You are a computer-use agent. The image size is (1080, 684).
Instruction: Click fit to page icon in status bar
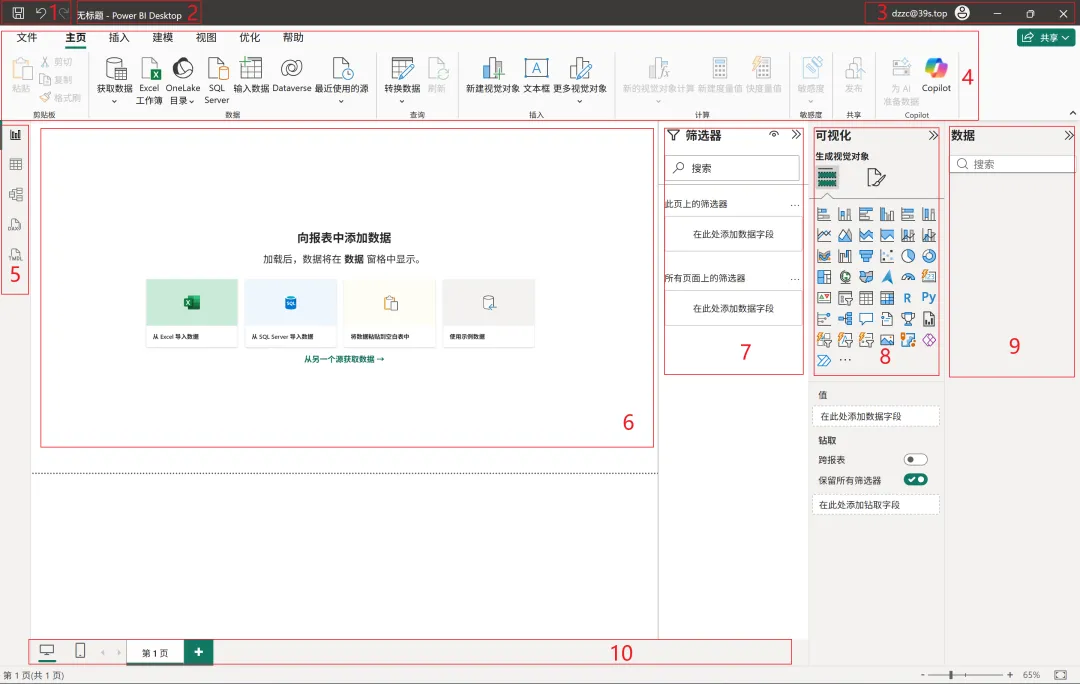point(1060,675)
